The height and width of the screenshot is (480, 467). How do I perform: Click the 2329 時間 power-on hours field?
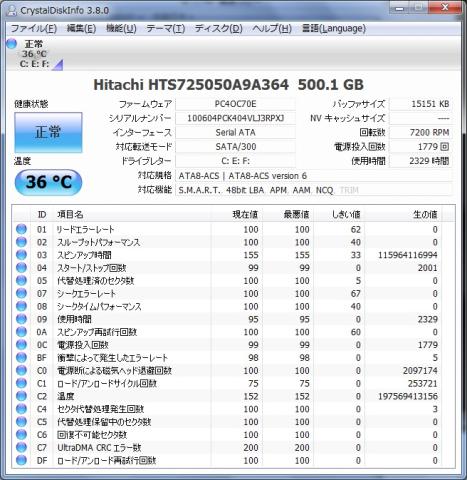coord(421,161)
